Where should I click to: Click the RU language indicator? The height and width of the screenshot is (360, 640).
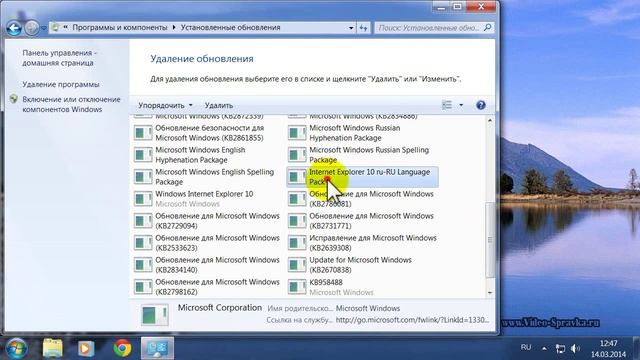[x=526, y=347]
